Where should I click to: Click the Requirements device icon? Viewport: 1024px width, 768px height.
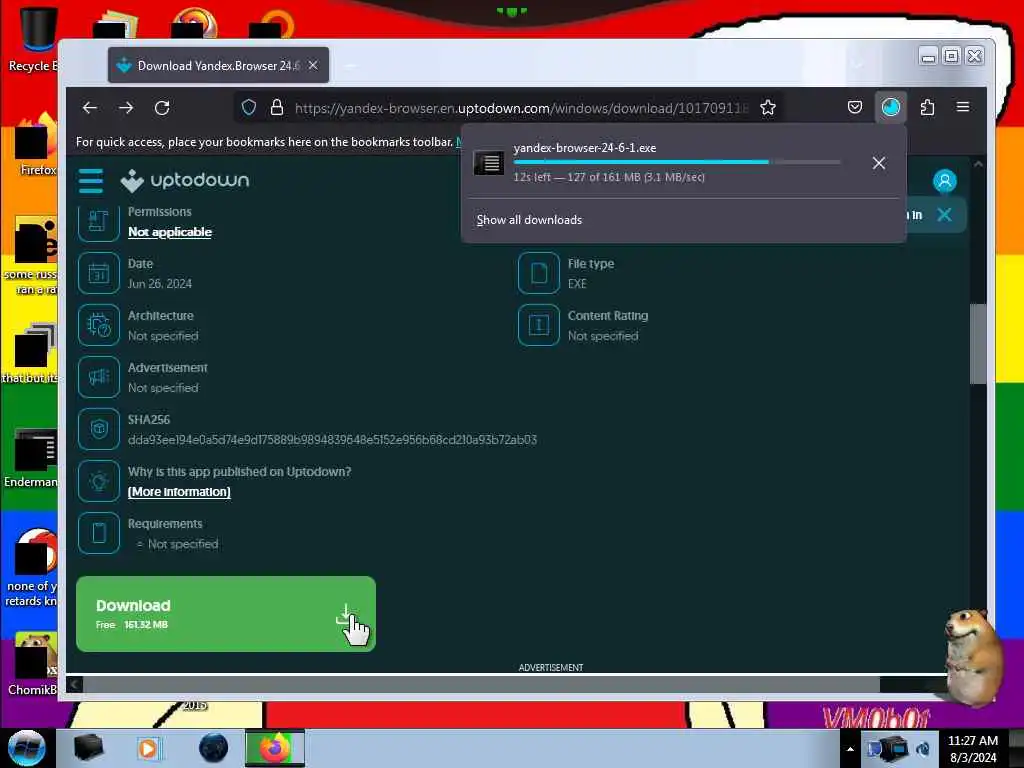tap(99, 533)
